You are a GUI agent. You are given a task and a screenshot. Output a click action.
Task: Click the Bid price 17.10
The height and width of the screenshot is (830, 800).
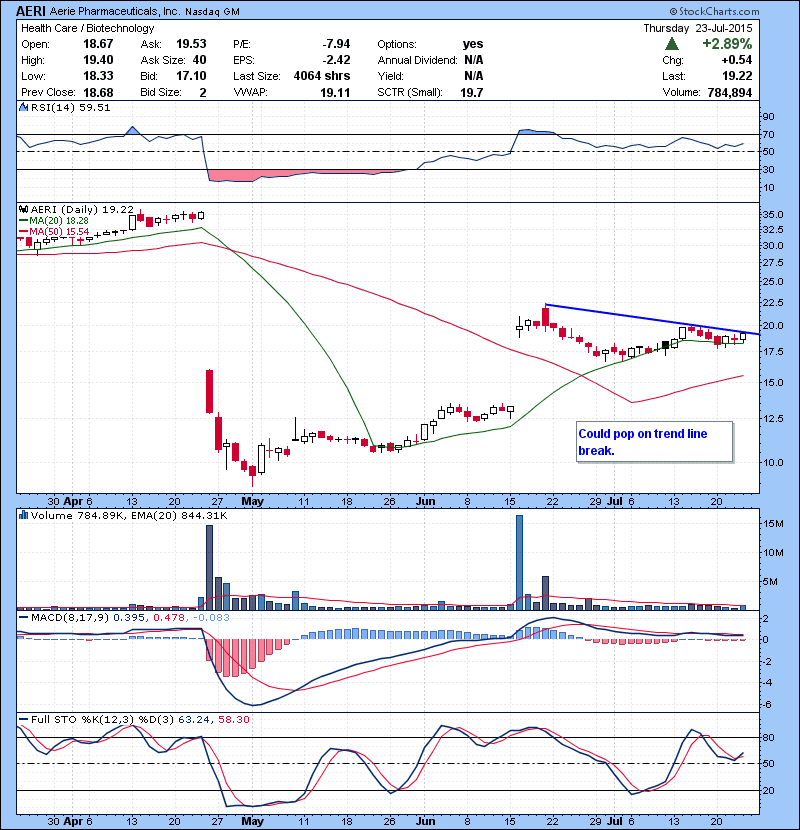191,76
